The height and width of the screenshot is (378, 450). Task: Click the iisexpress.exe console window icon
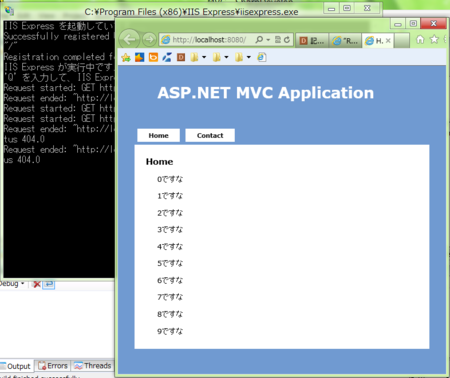pos(9,11)
